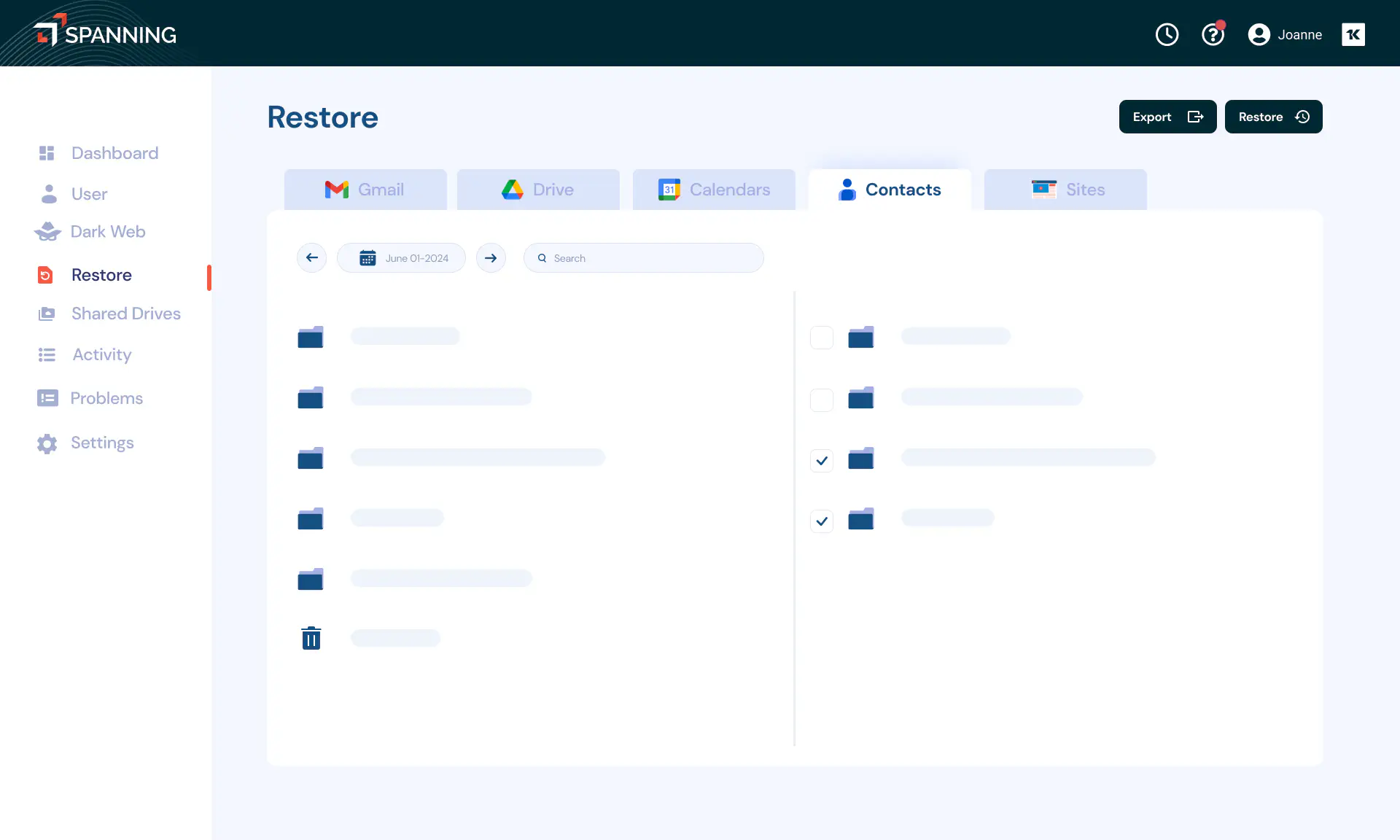Image resolution: width=1400 pixels, height=840 pixels.
Task: Click the Search input field
Action: pyautogui.click(x=644, y=258)
